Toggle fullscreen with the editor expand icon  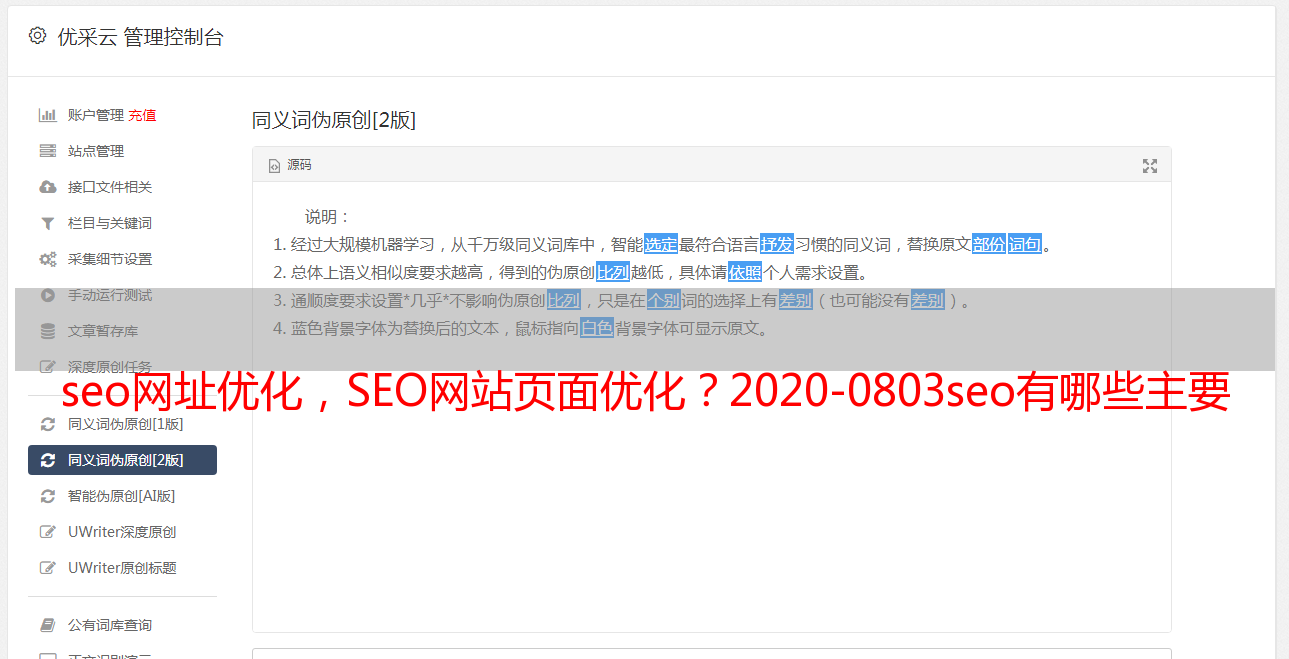(x=1150, y=166)
